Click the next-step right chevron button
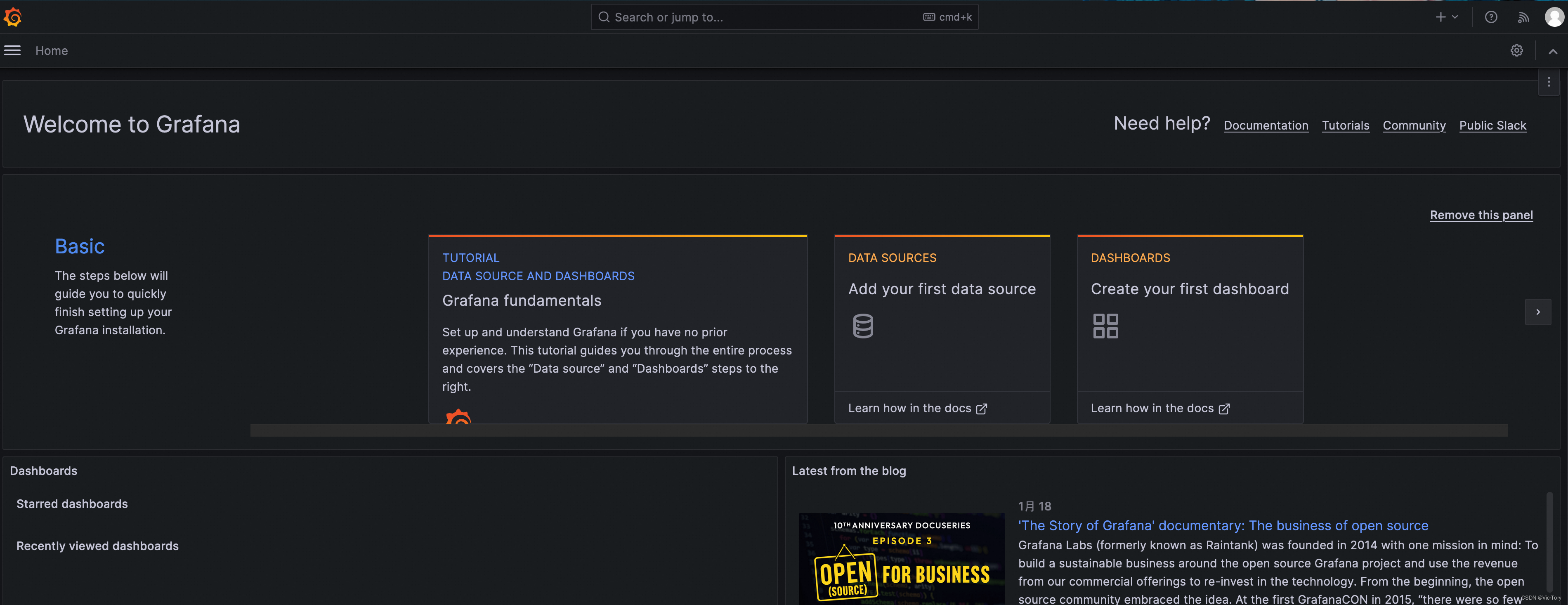 1537,312
